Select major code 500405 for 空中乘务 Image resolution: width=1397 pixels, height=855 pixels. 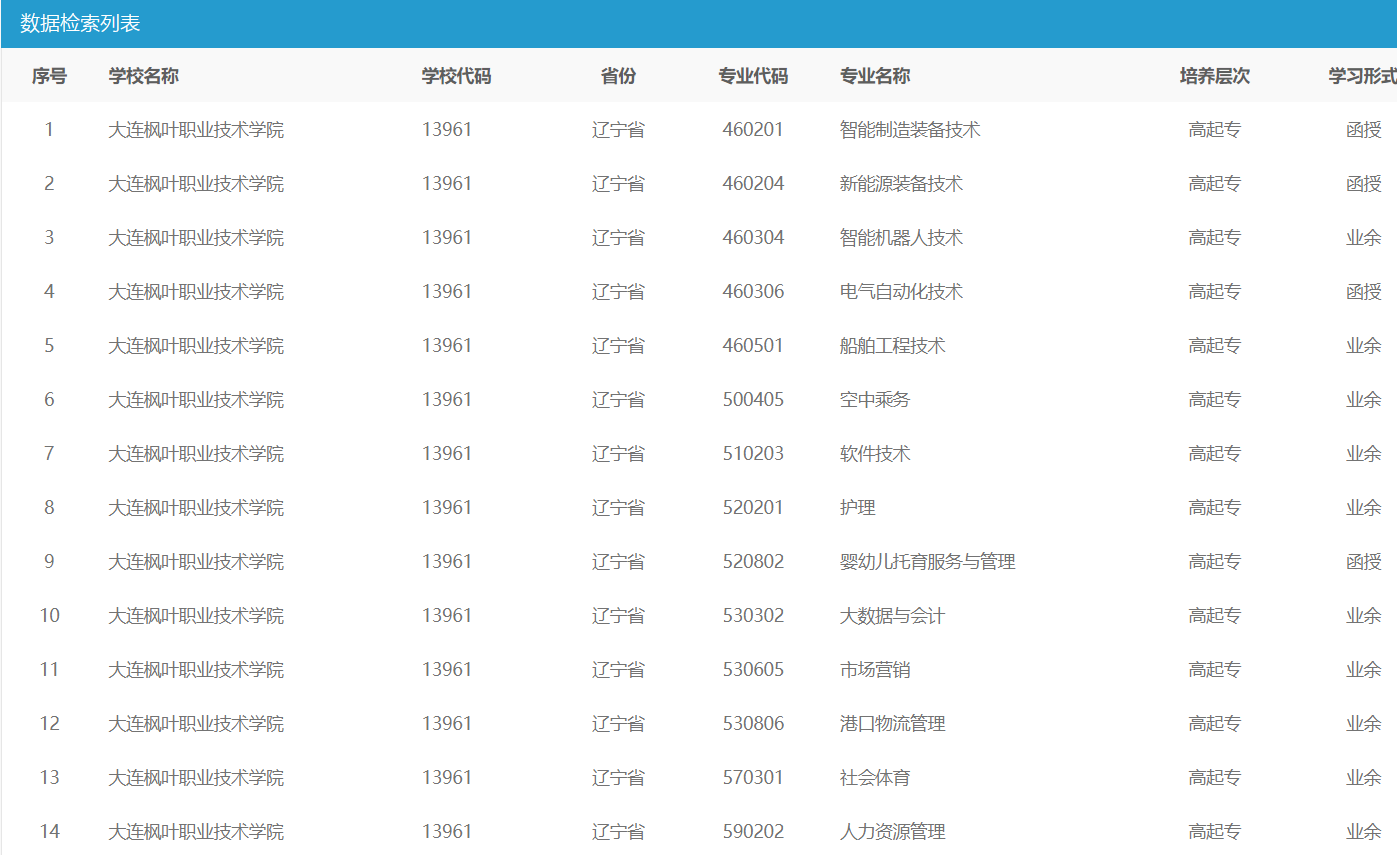point(753,400)
